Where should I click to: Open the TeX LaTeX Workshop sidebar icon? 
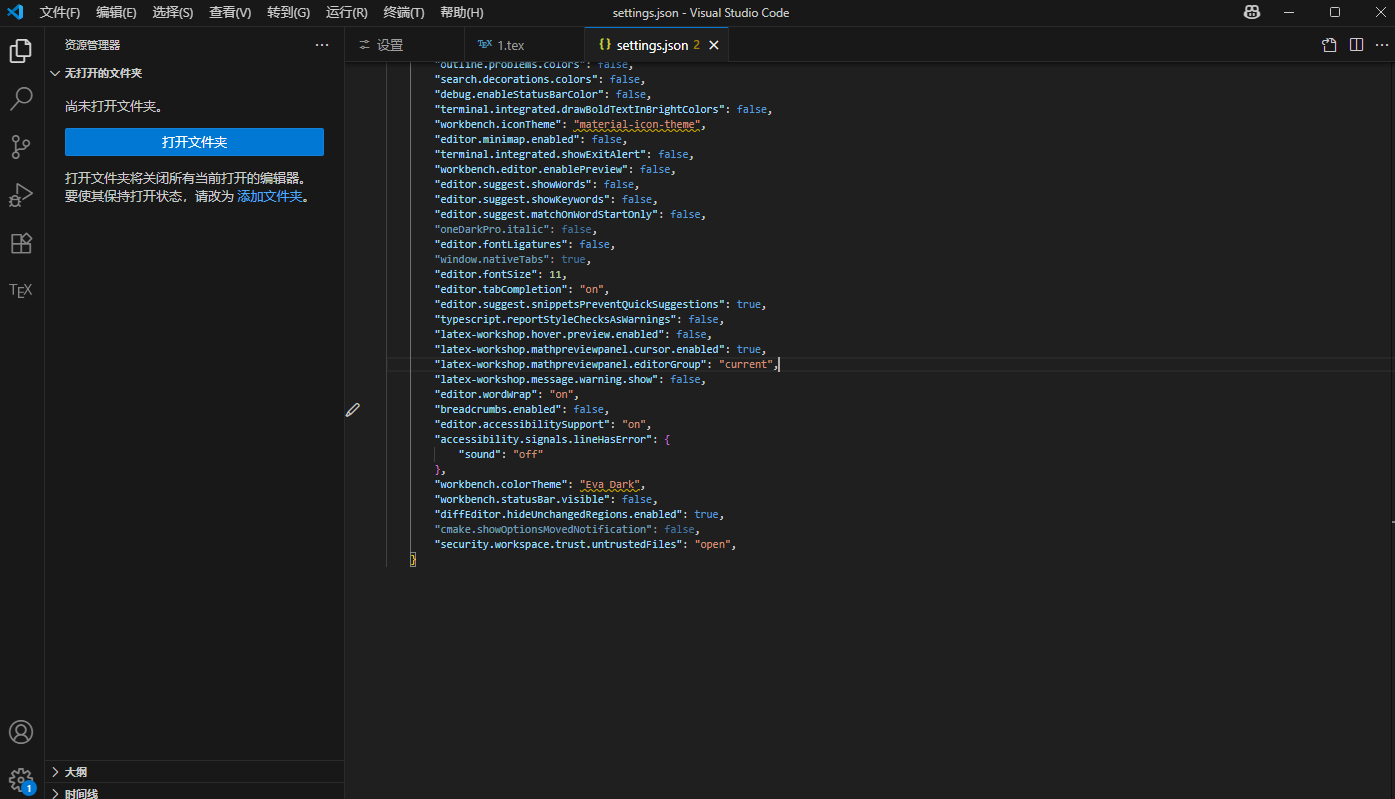21,290
